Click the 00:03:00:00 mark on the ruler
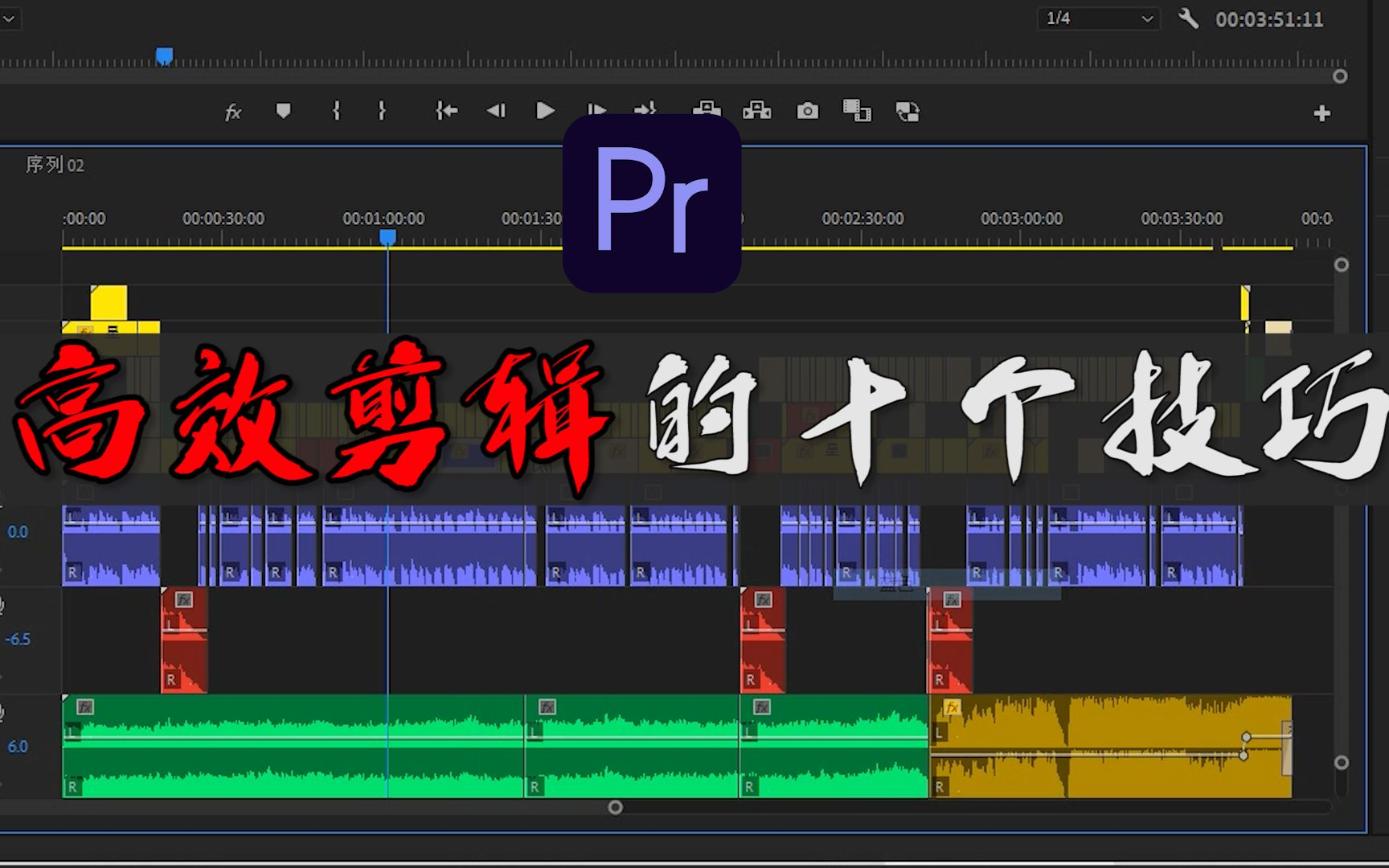The height and width of the screenshot is (868, 1389). (x=1022, y=219)
